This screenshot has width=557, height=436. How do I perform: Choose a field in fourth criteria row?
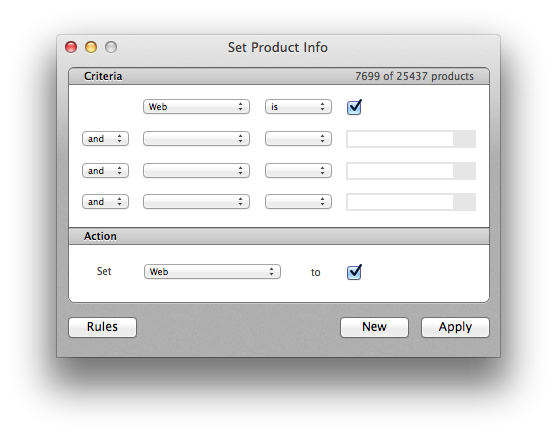pos(196,201)
